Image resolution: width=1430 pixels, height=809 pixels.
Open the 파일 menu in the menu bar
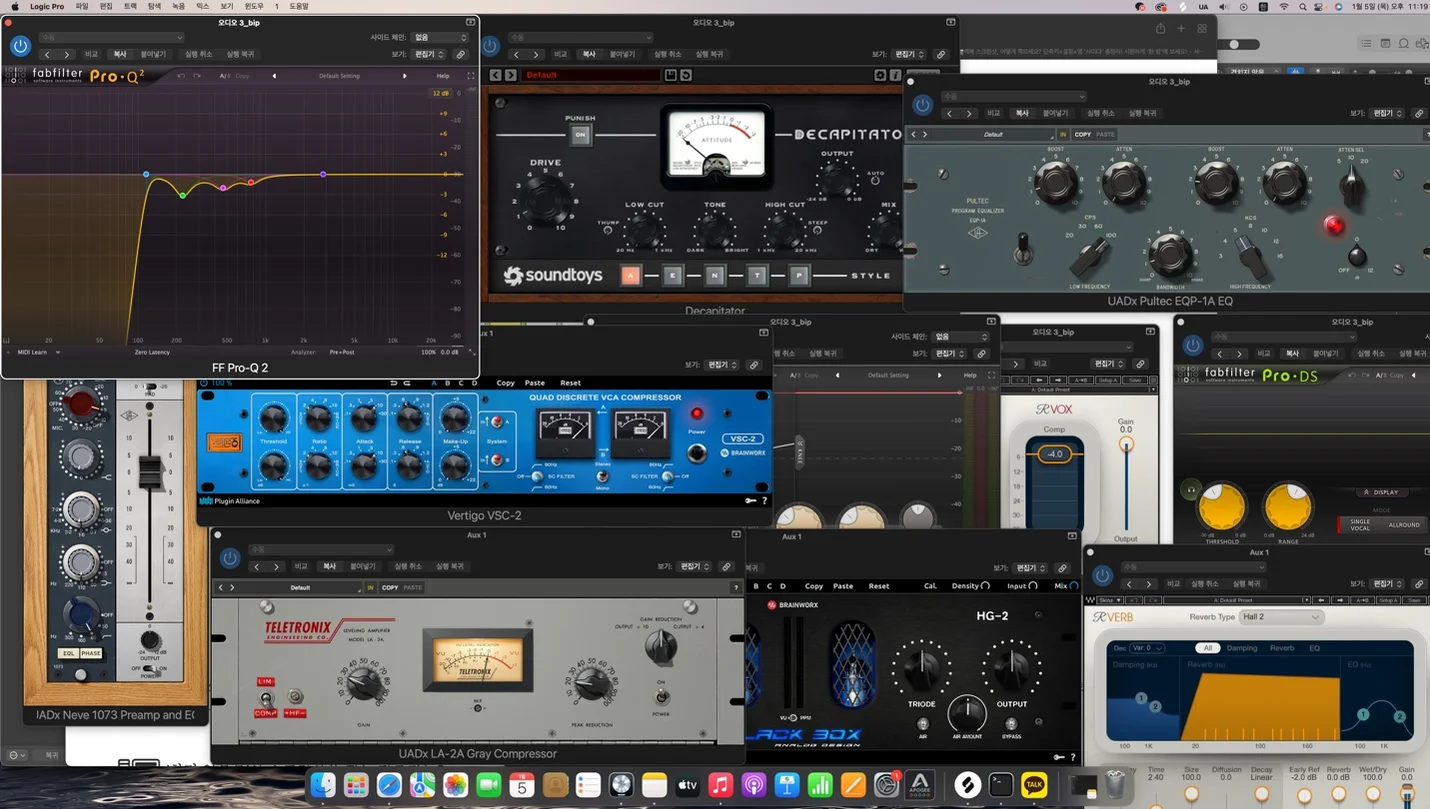(x=82, y=6)
